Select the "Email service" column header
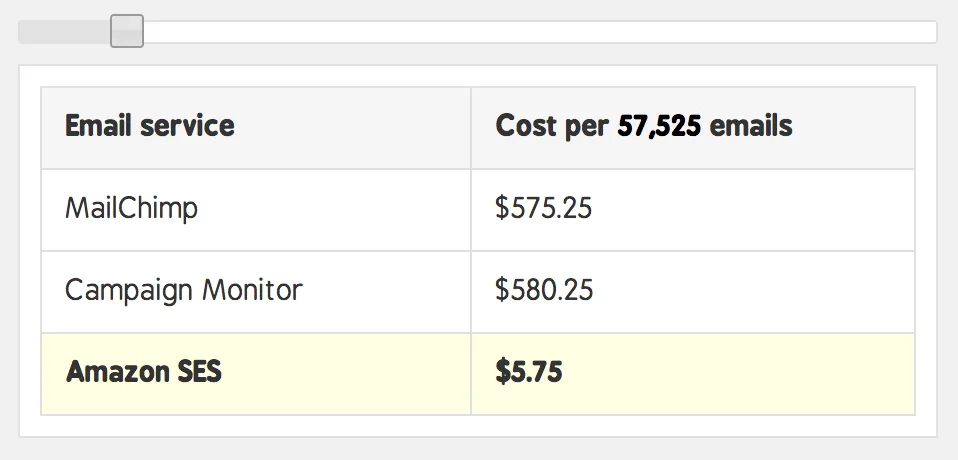958x460 pixels. pos(150,126)
